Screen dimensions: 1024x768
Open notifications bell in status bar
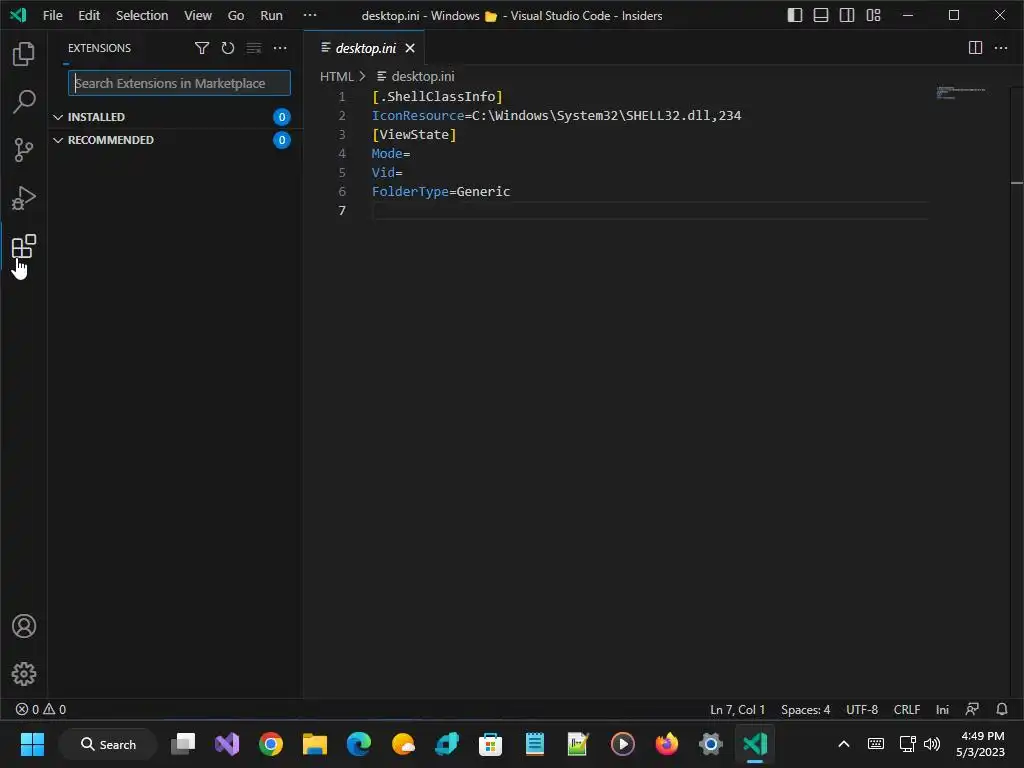pyautogui.click(x=1002, y=709)
